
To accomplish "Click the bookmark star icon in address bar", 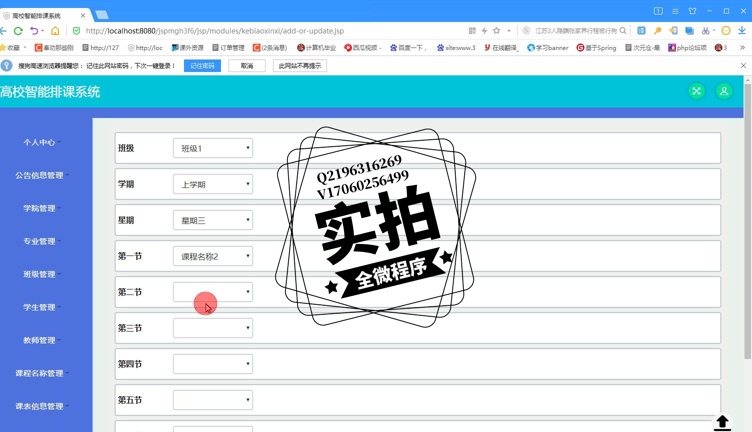I will tap(496, 31).
